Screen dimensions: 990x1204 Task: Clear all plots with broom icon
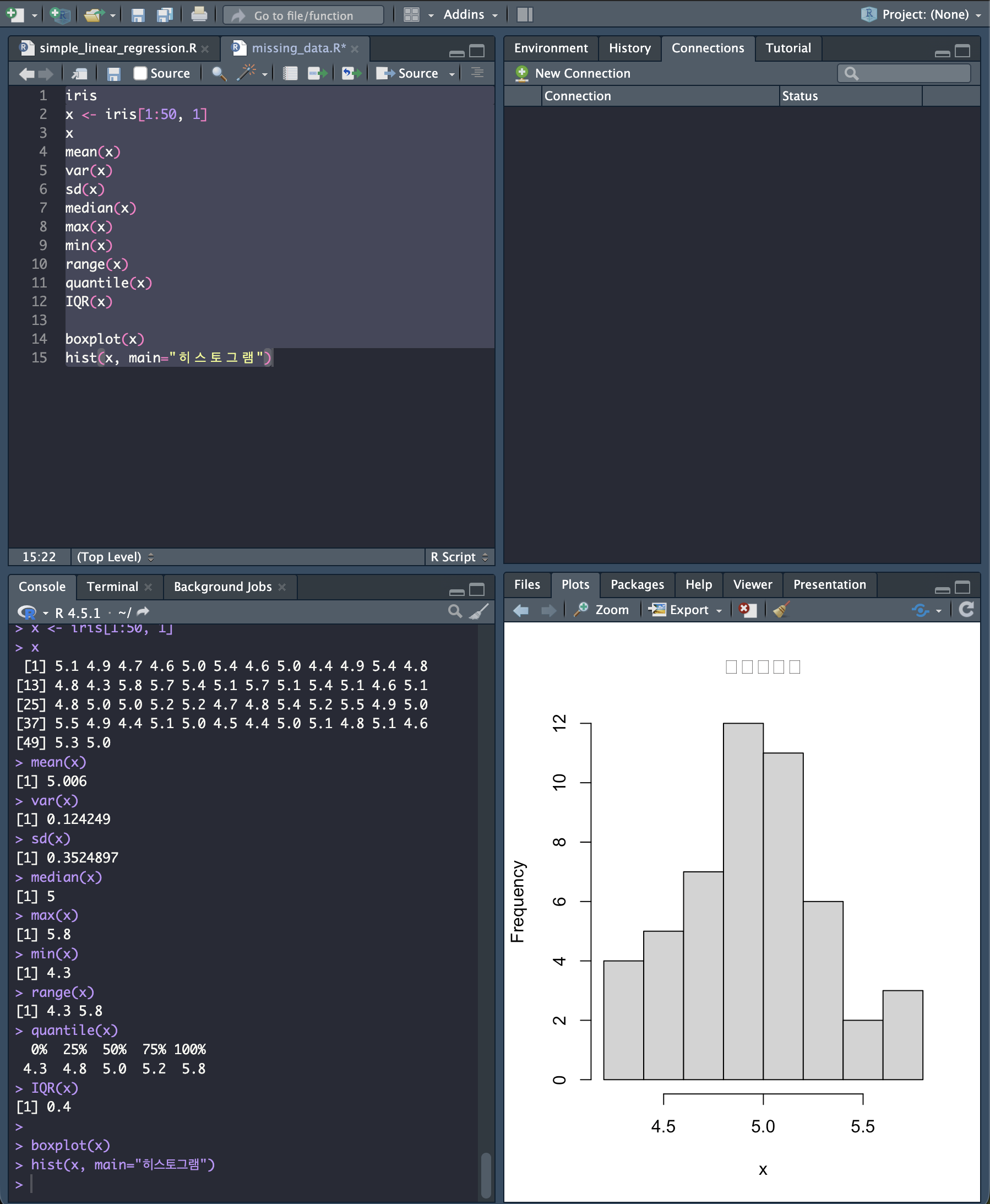pyautogui.click(x=781, y=610)
